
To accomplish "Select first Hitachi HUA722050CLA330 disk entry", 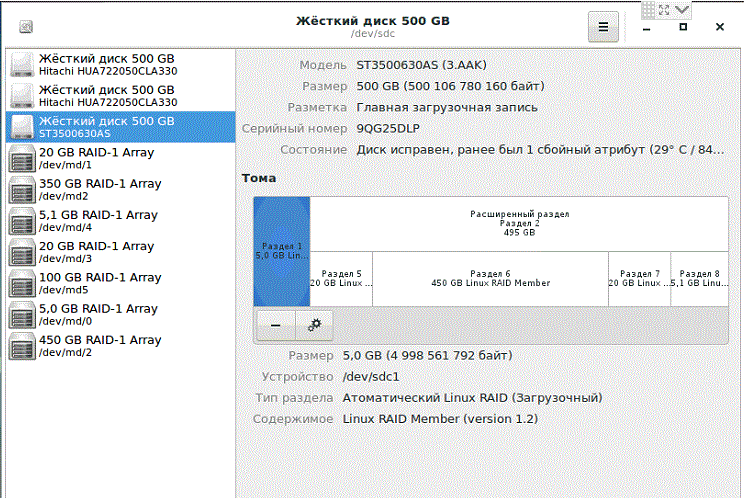I will point(121,65).
